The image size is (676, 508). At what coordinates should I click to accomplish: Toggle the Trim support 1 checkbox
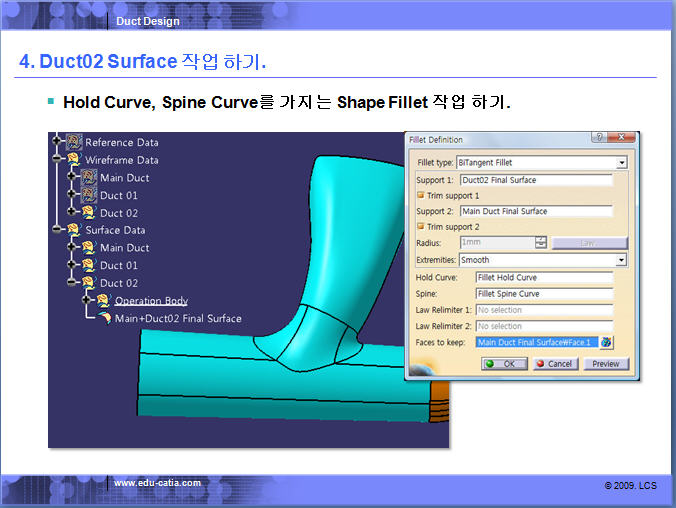[x=421, y=196]
